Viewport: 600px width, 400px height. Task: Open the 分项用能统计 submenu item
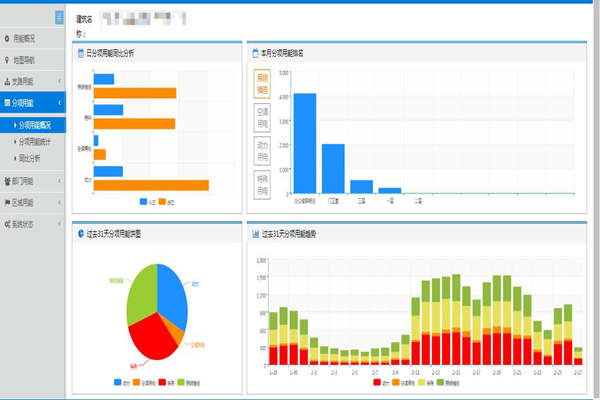coord(40,141)
